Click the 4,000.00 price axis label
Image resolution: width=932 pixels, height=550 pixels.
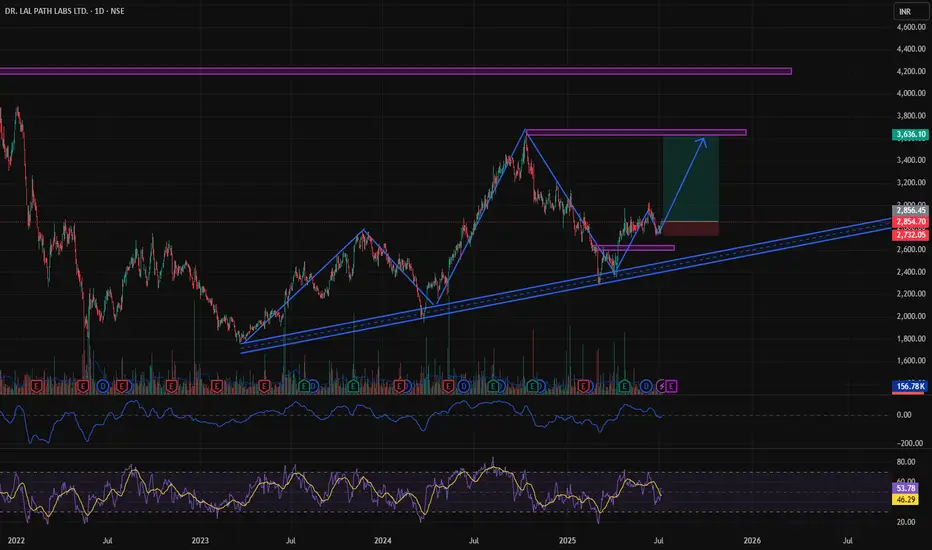(911, 93)
